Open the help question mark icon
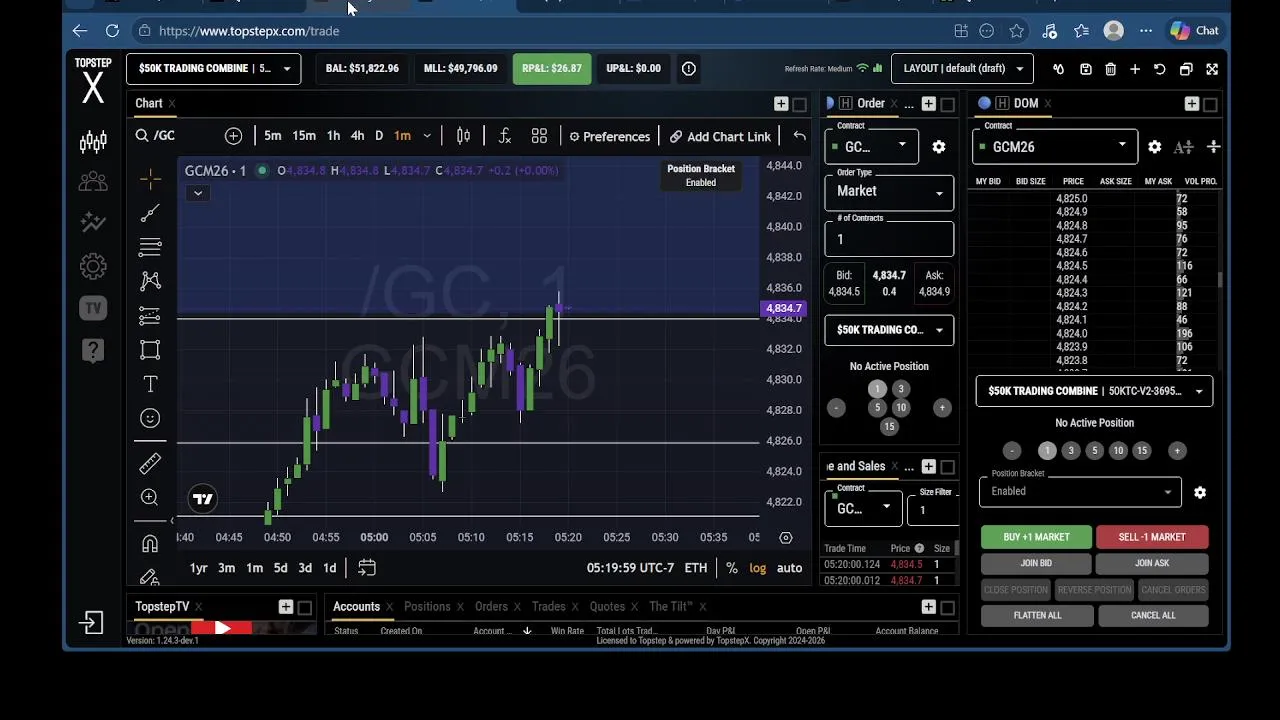Image resolution: width=1280 pixels, height=720 pixels. [x=93, y=350]
